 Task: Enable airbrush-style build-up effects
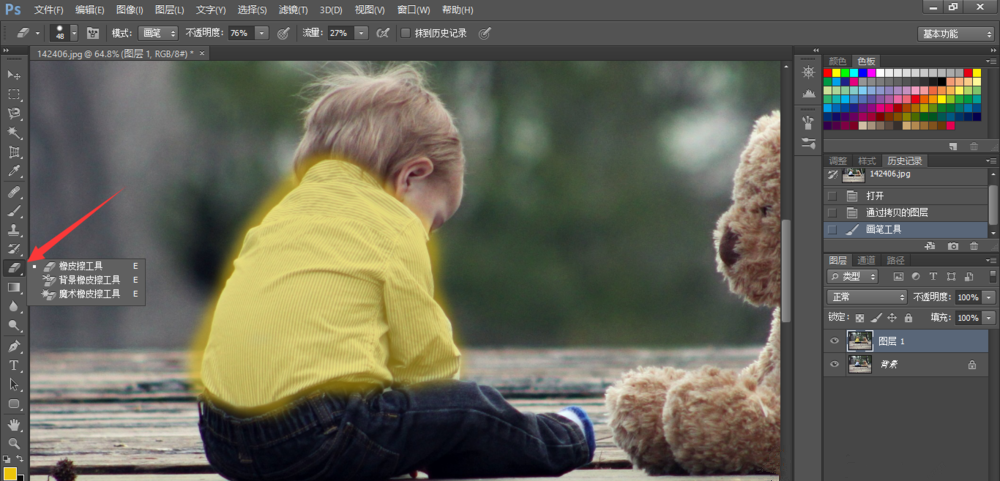(383, 33)
